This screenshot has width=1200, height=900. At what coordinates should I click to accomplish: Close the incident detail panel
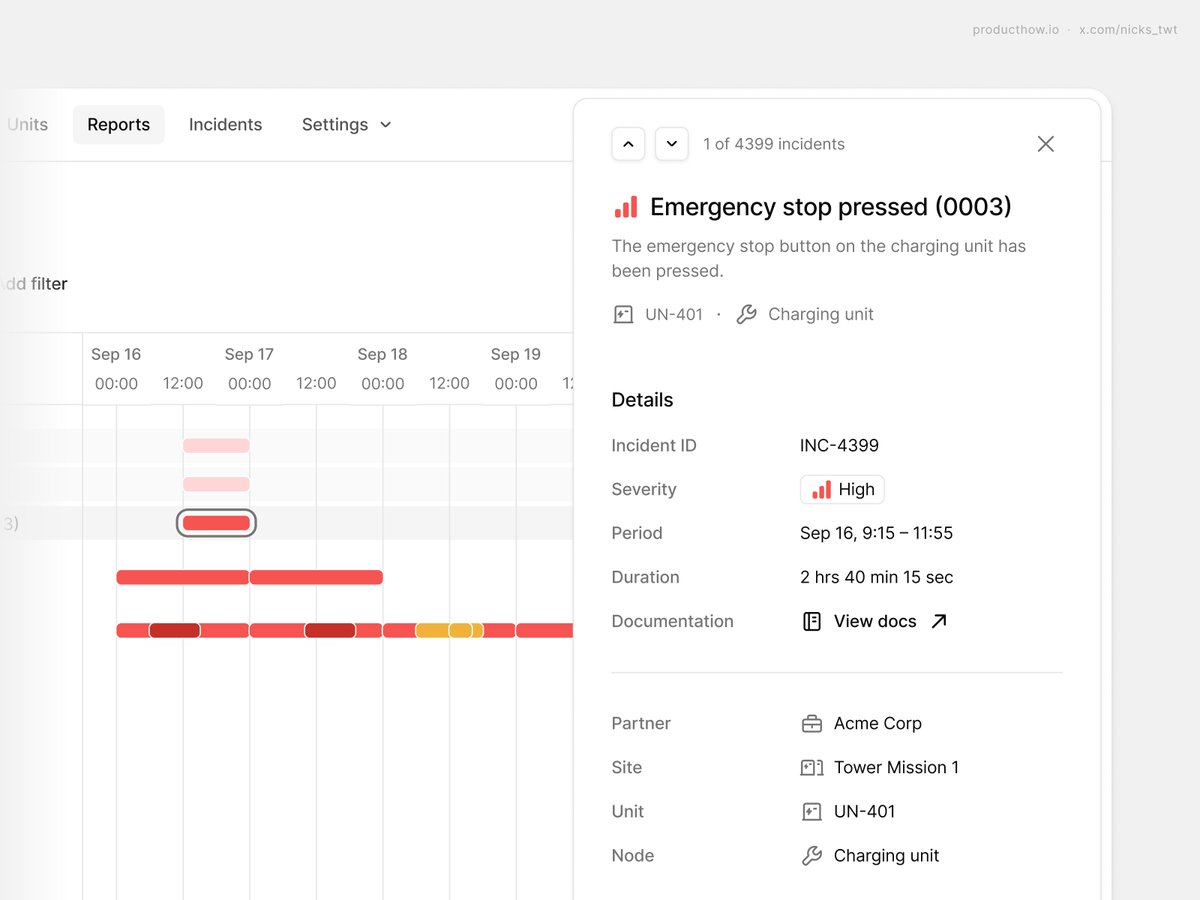point(1046,144)
